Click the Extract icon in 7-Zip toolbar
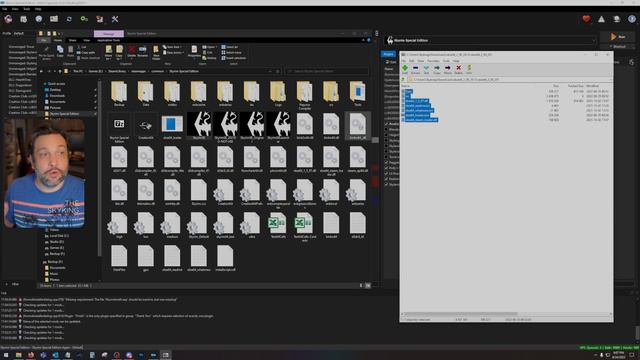 pyautogui.click(x=416, y=69)
